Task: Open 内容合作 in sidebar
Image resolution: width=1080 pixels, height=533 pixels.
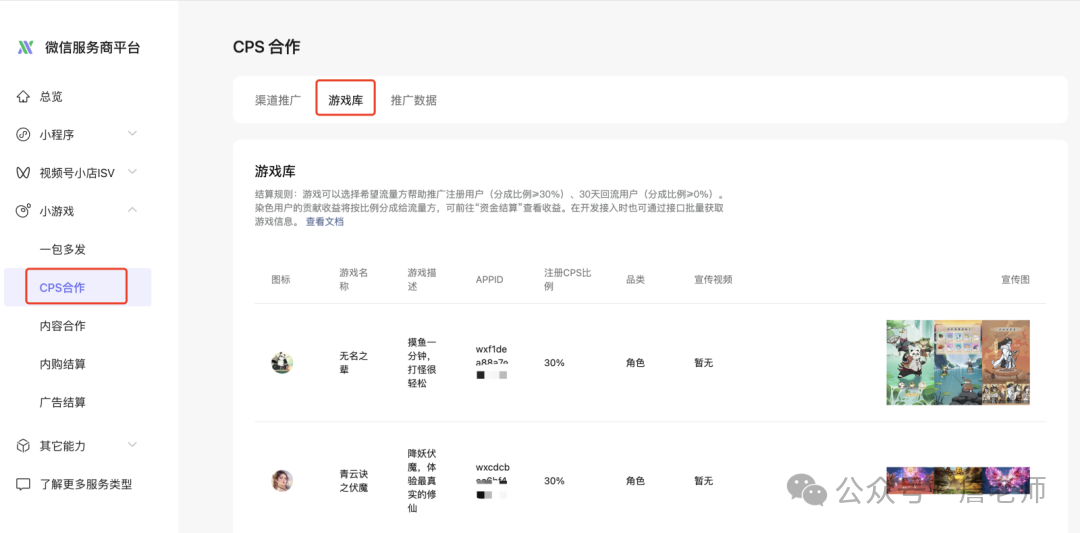Action: 63,326
